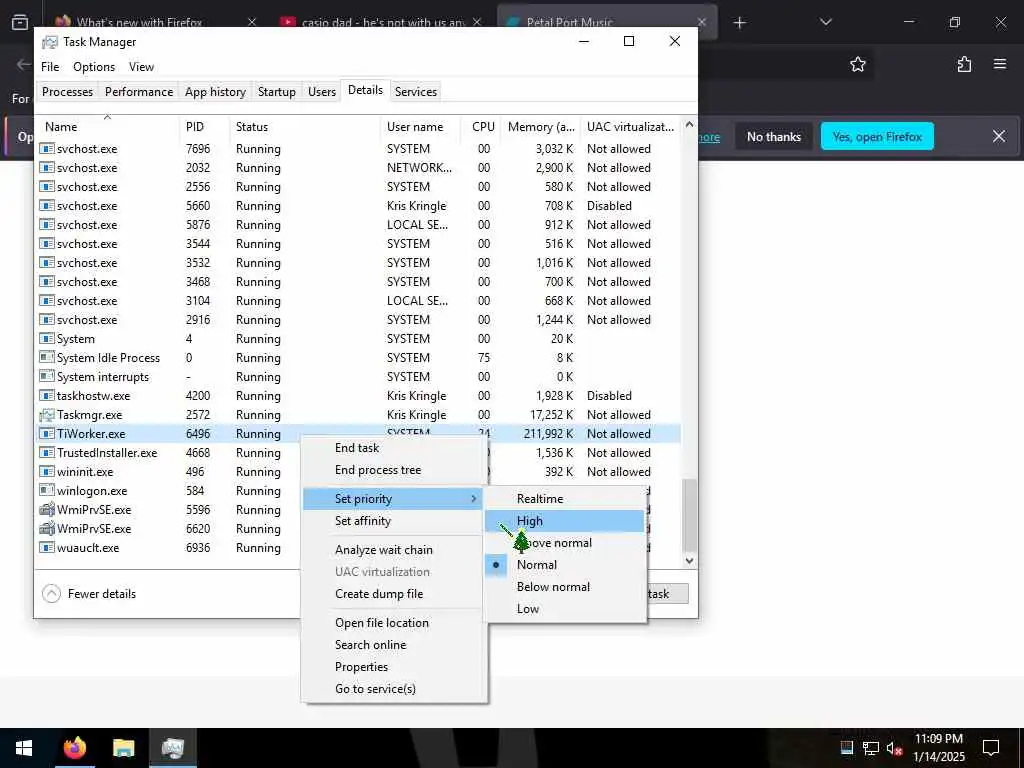The width and height of the screenshot is (1024, 768).
Task: Click the muted volume tray icon
Action: pos(894,748)
